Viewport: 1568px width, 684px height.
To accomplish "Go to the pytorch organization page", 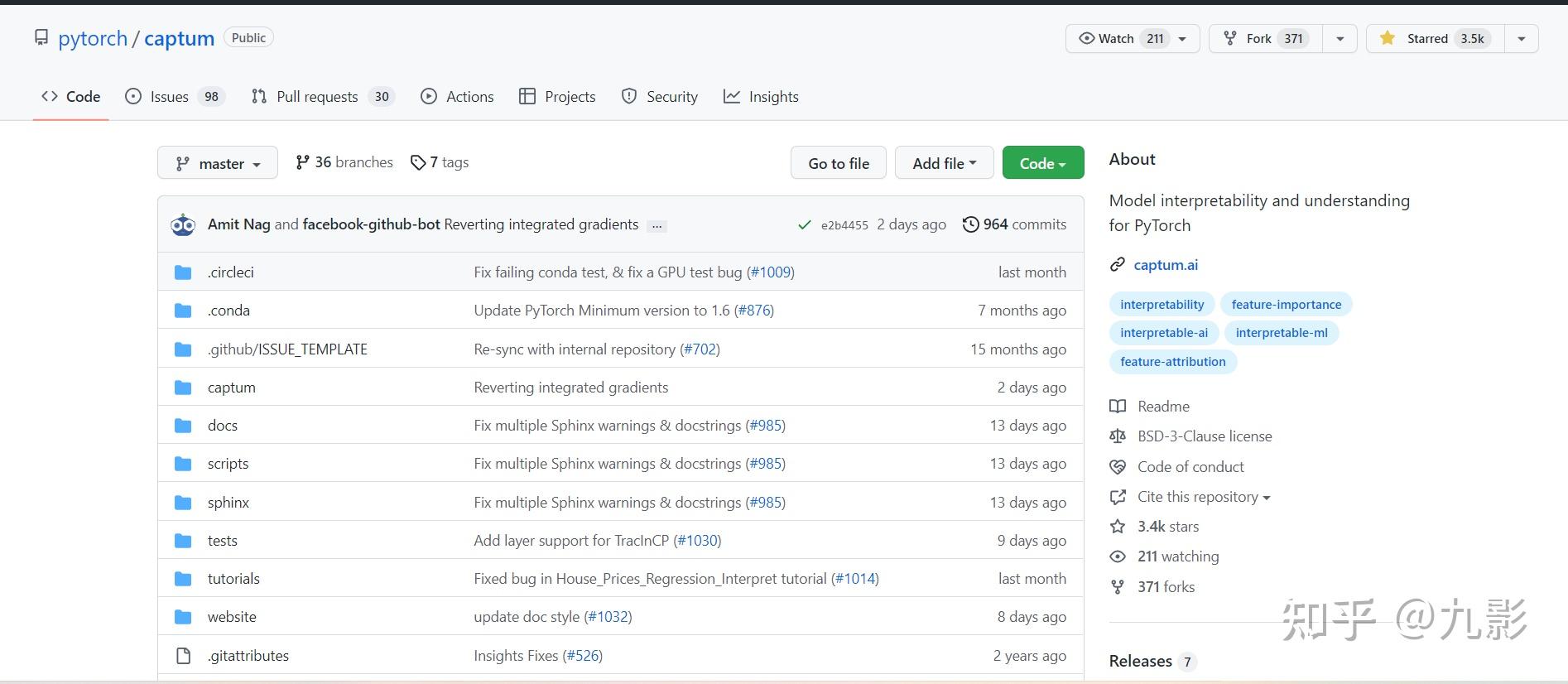I will point(93,38).
